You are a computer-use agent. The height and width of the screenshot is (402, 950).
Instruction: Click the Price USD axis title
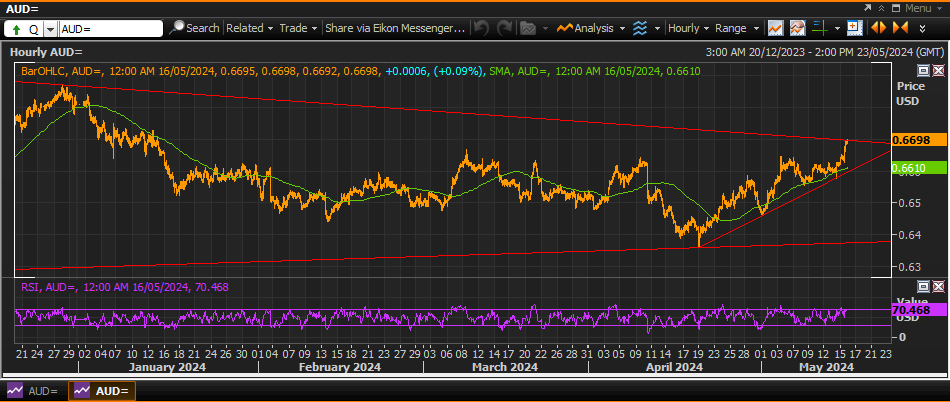tap(908, 93)
